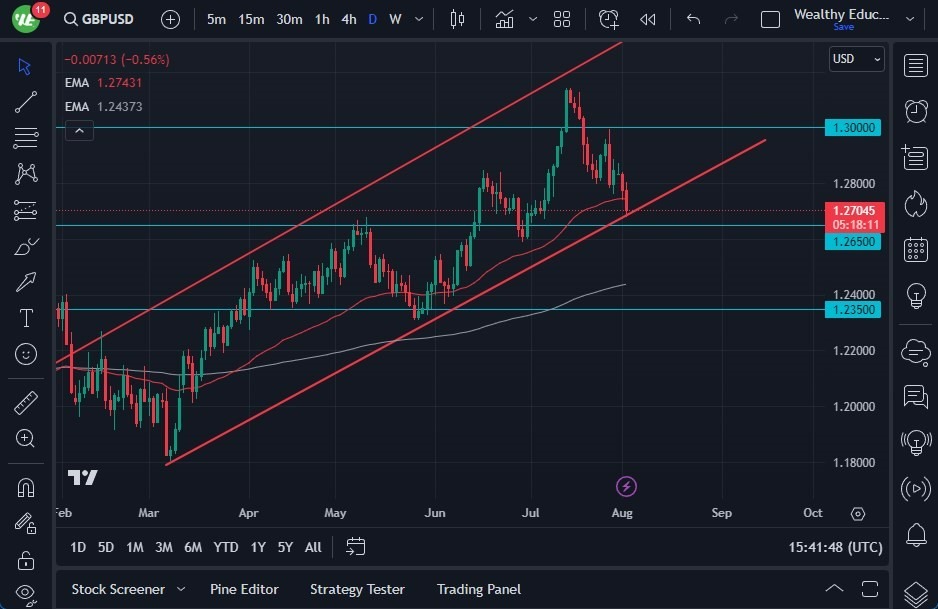938x609 pixels.
Task: Open the Object Tree panel
Action: point(916,590)
